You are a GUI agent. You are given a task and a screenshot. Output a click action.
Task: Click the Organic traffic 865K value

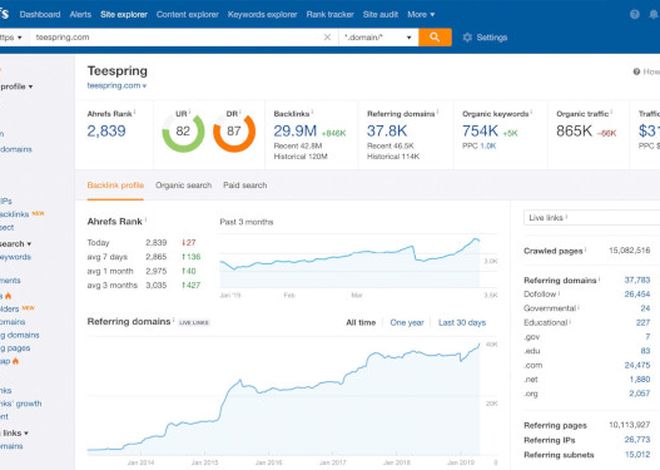point(574,131)
